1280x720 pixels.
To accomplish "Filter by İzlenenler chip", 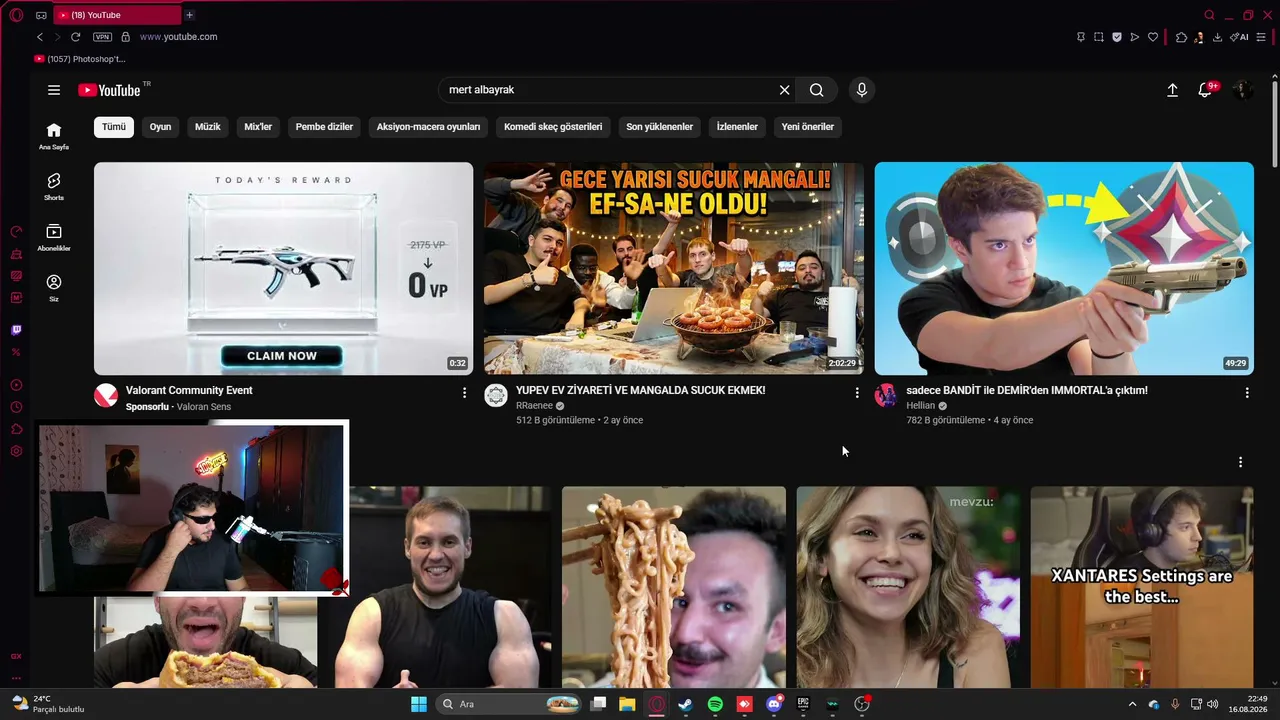I will tap(737, 127).
